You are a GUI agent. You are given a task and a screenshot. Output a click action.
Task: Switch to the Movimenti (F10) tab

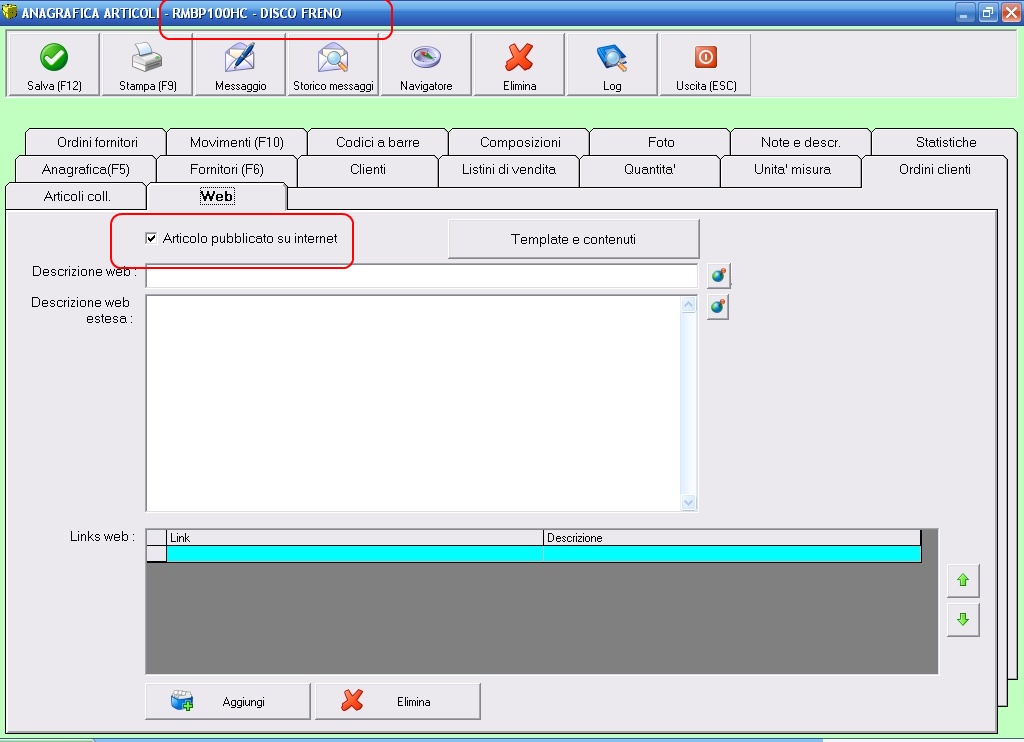(236, 142)
